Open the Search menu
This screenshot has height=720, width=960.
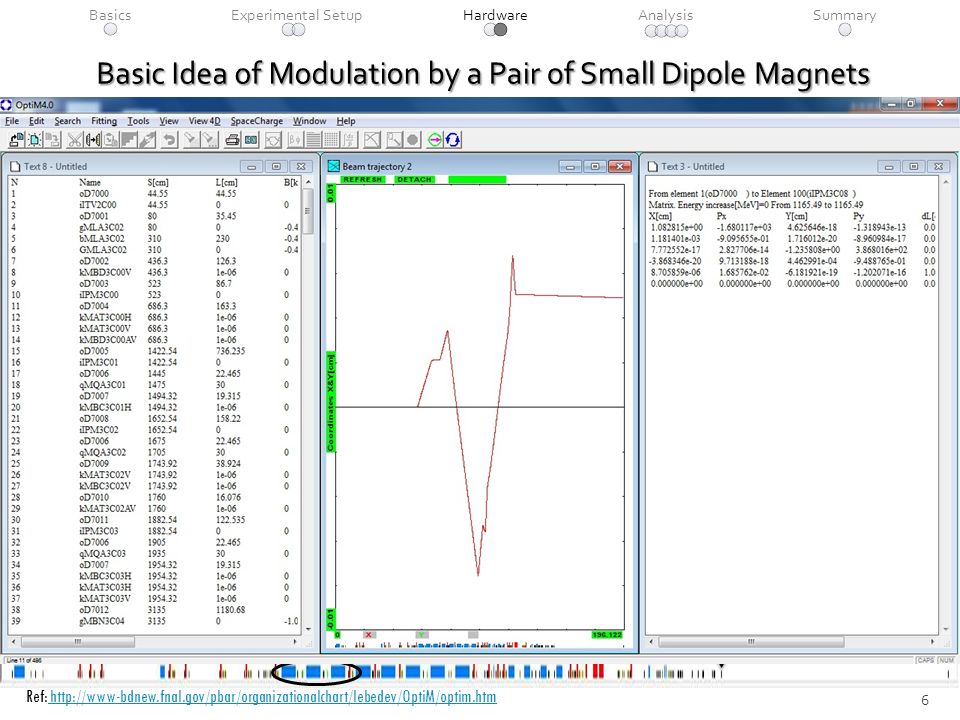coord(67,121)
